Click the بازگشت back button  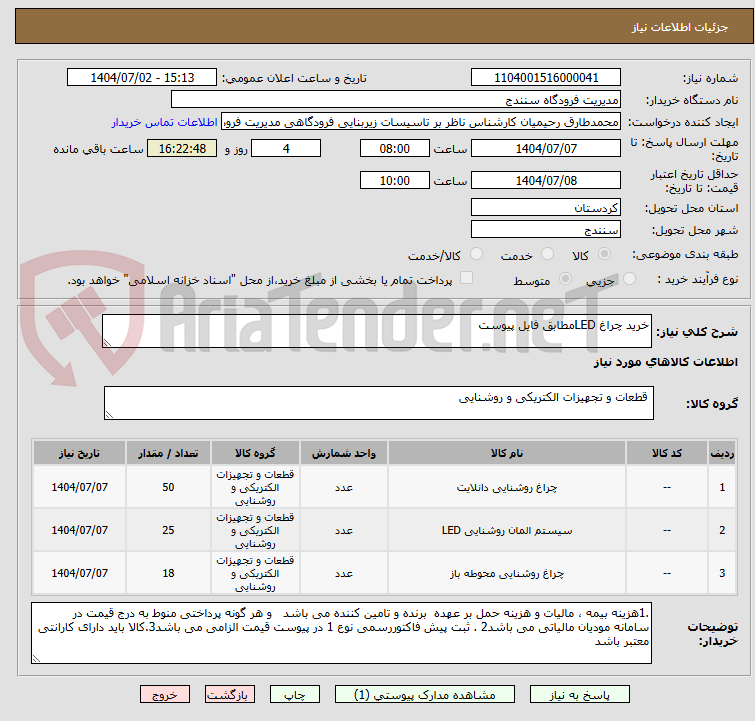click(x=230, y=695)
